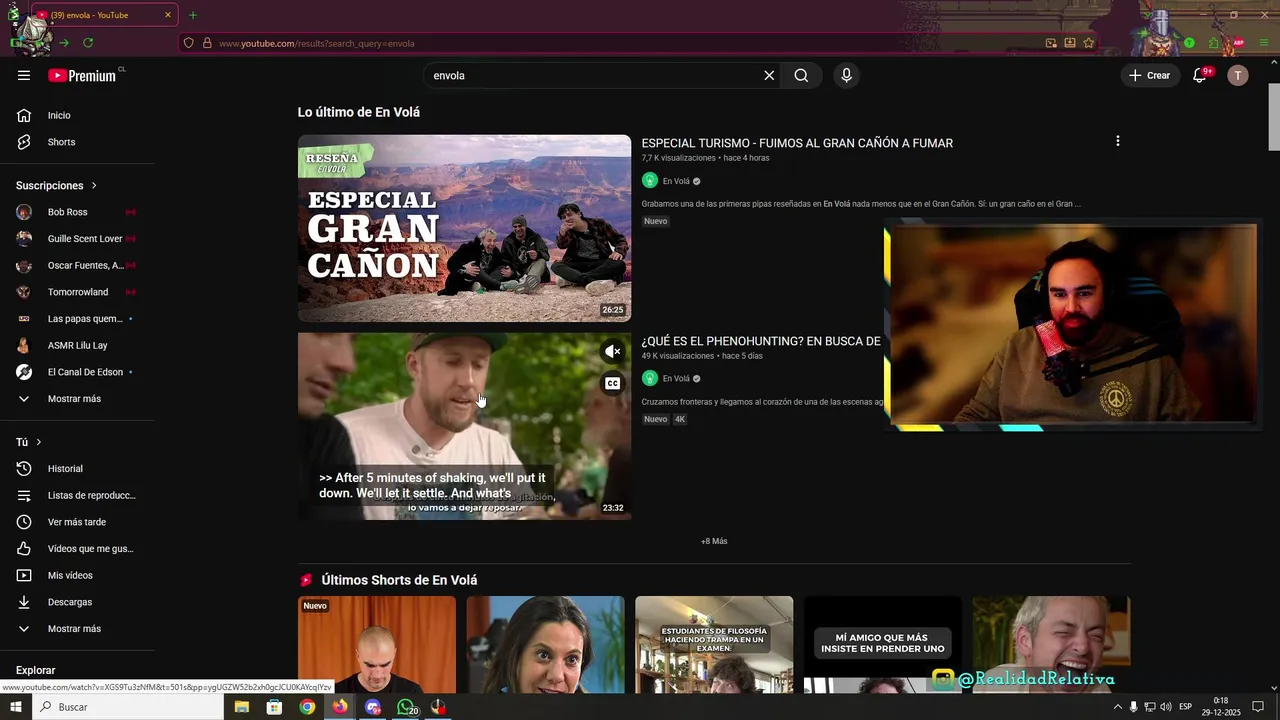The image size is (1280, 720).
Task: Open File Explorer from the taskbar
Action: pos(242,707)
